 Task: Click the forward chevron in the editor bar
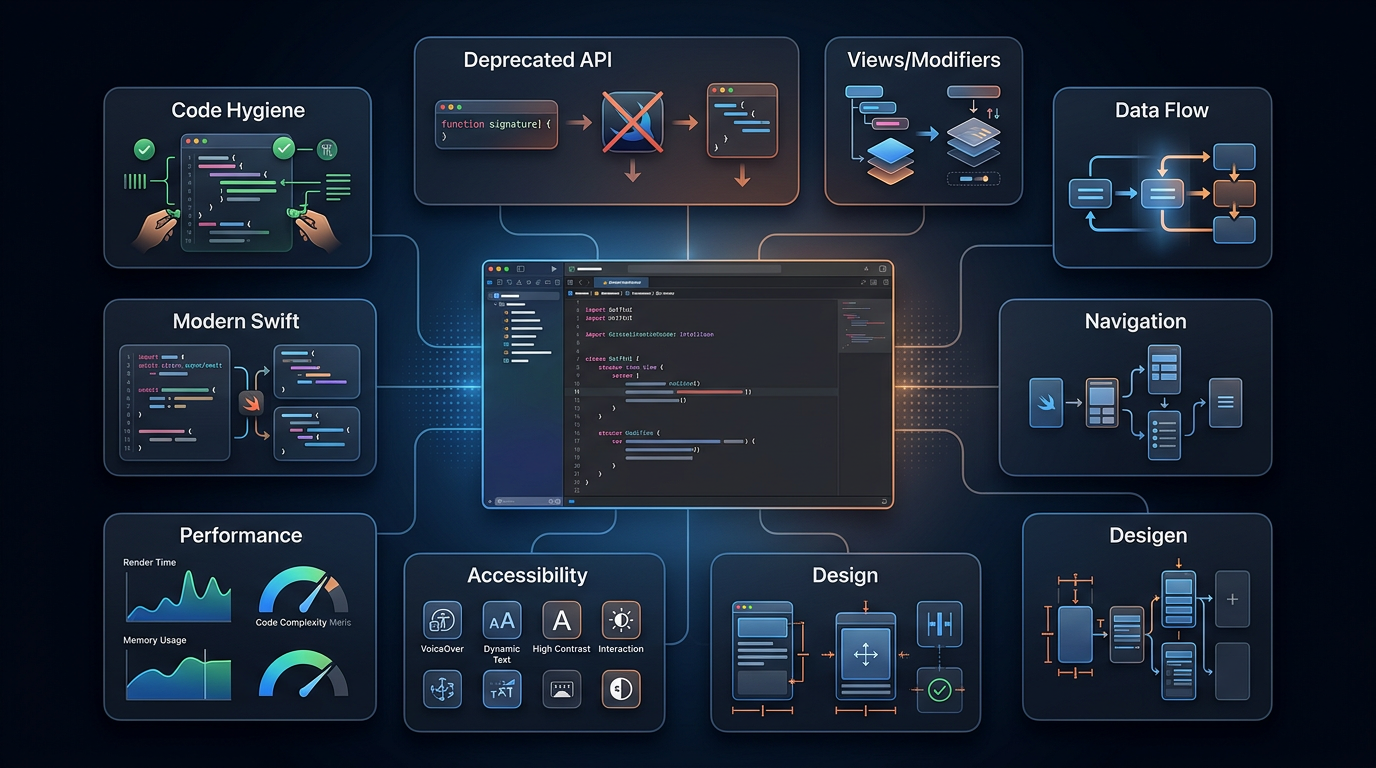pyautogui.click(x=589, y=283)
